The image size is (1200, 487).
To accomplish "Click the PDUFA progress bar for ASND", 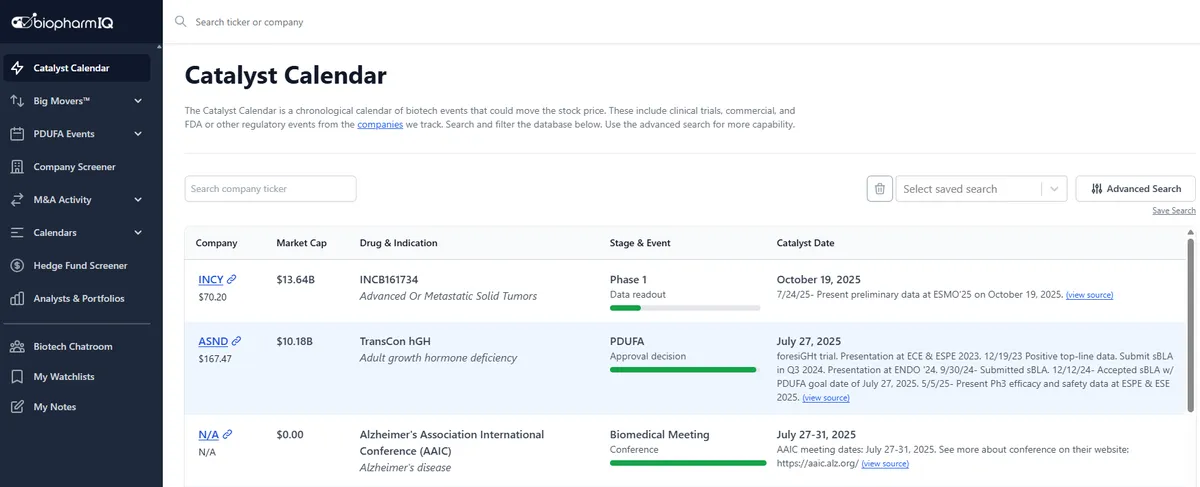I will [x=684, y=370].
